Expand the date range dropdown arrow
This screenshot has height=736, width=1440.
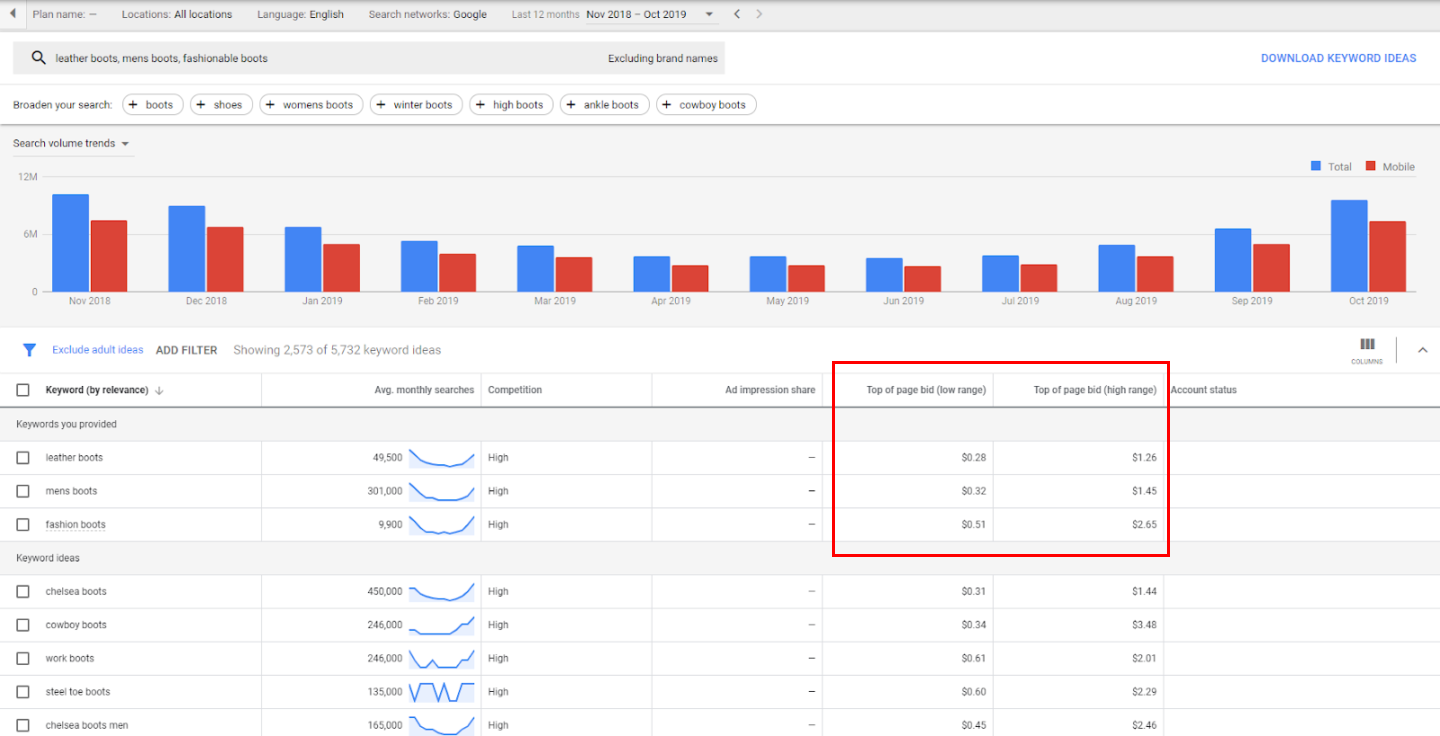709,14
